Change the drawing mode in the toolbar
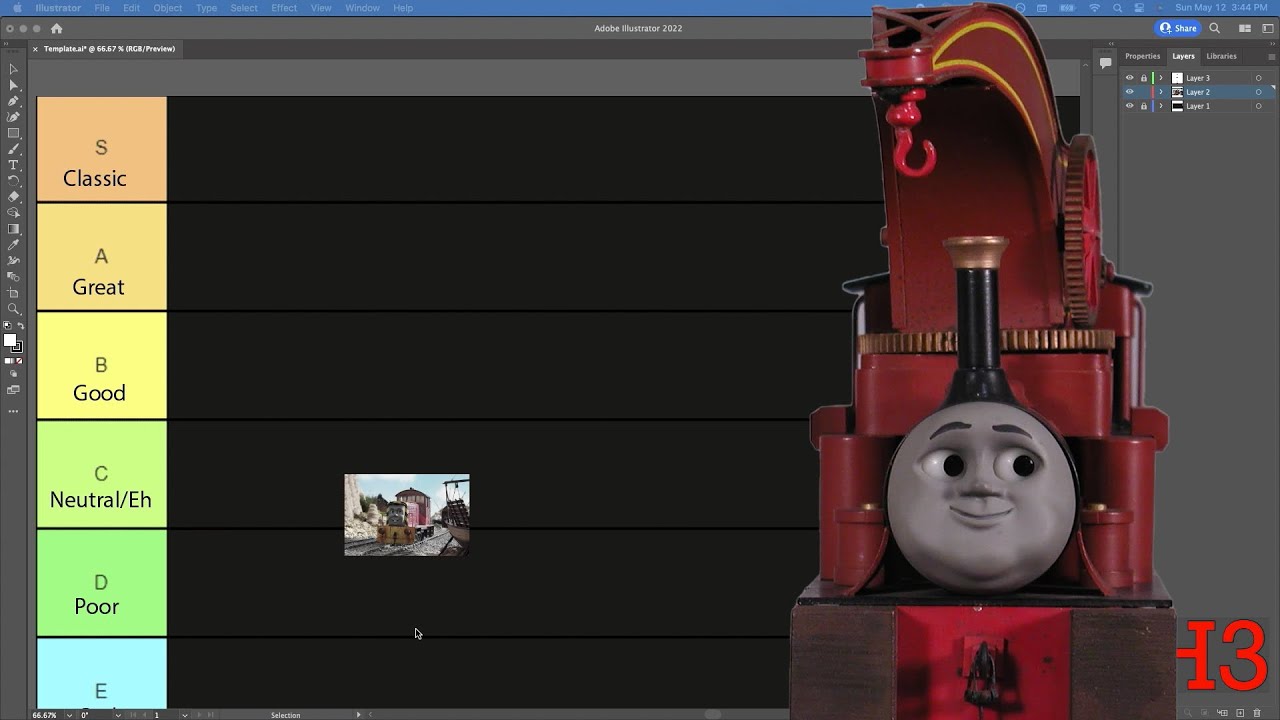 point(13,374)
